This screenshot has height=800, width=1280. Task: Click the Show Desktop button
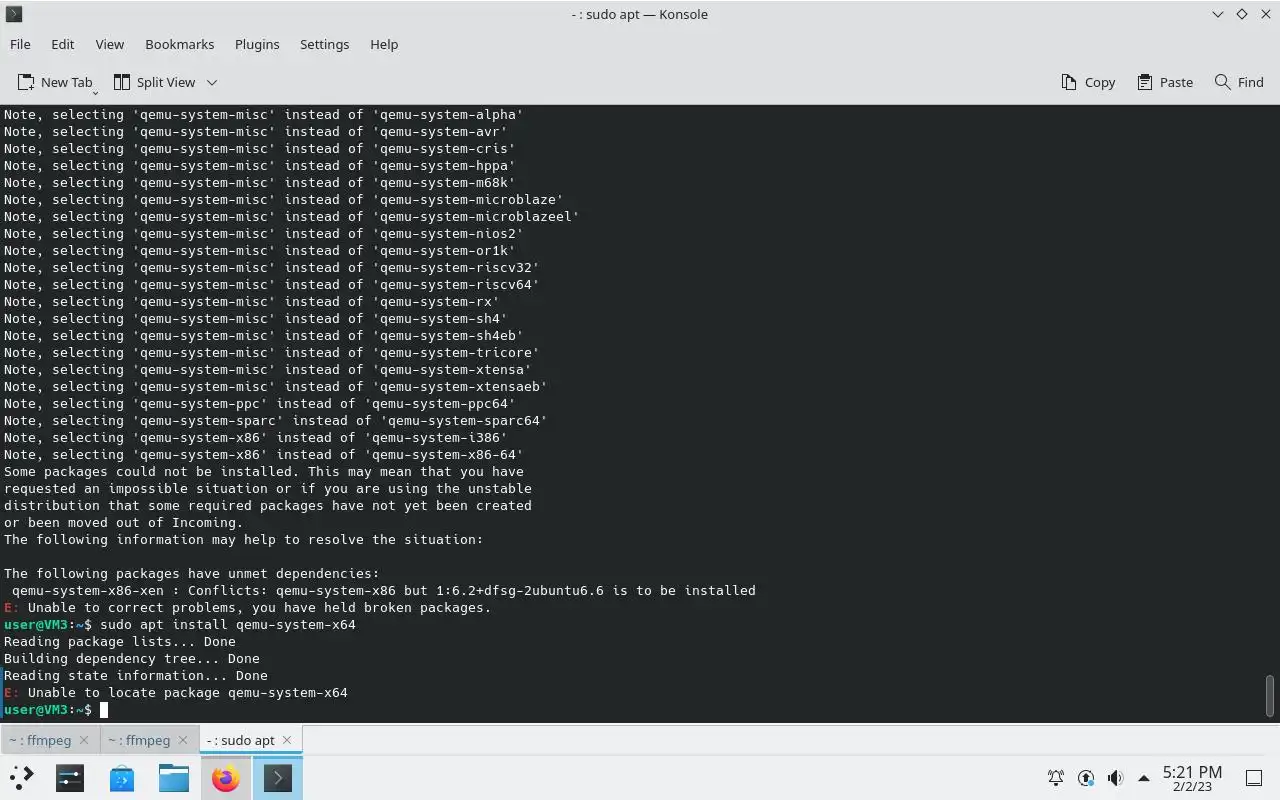pos(1254,777)
